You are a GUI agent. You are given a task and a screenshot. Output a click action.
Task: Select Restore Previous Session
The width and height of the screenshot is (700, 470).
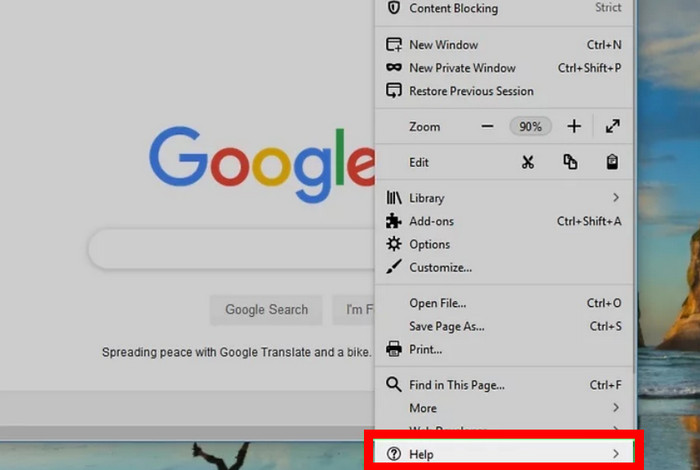pyautogui.click(x=471, y=91)
